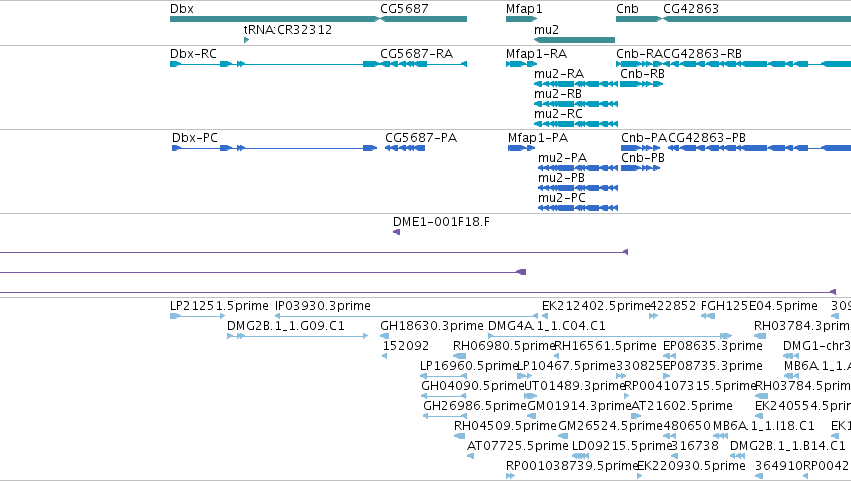Click the GH04090.5prime EST label
Screen dimensions: 851x481
(473, 387)
